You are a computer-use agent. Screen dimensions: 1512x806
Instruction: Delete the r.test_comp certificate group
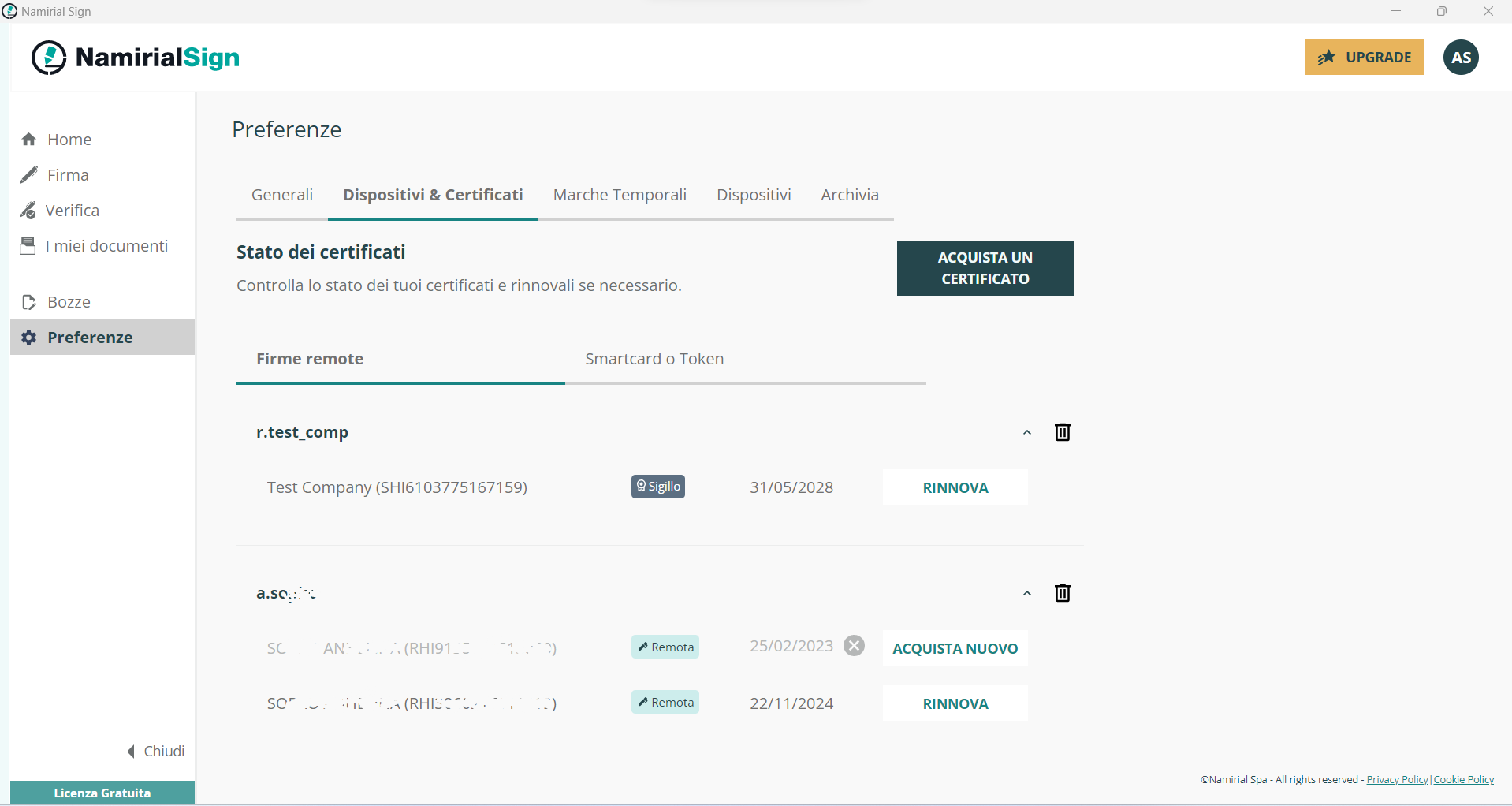[x=1062, y=431]
